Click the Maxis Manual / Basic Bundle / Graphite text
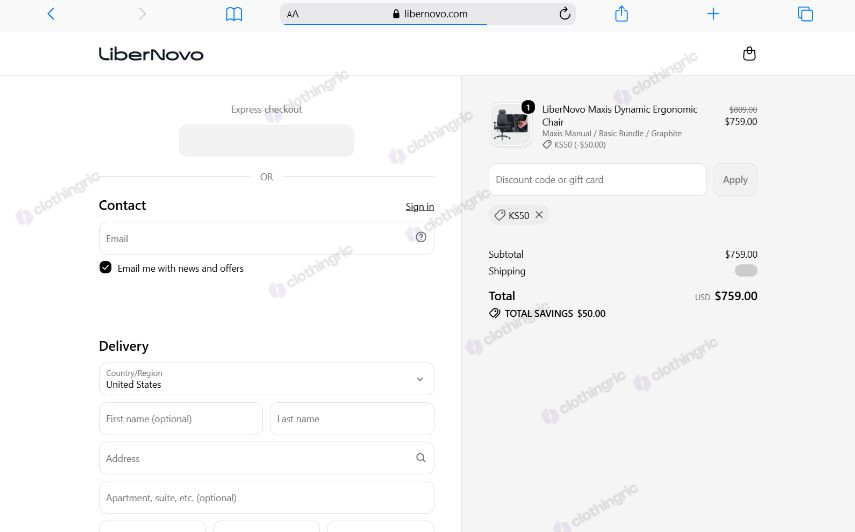This screenshot has height=532, width=855. (612, 133)
